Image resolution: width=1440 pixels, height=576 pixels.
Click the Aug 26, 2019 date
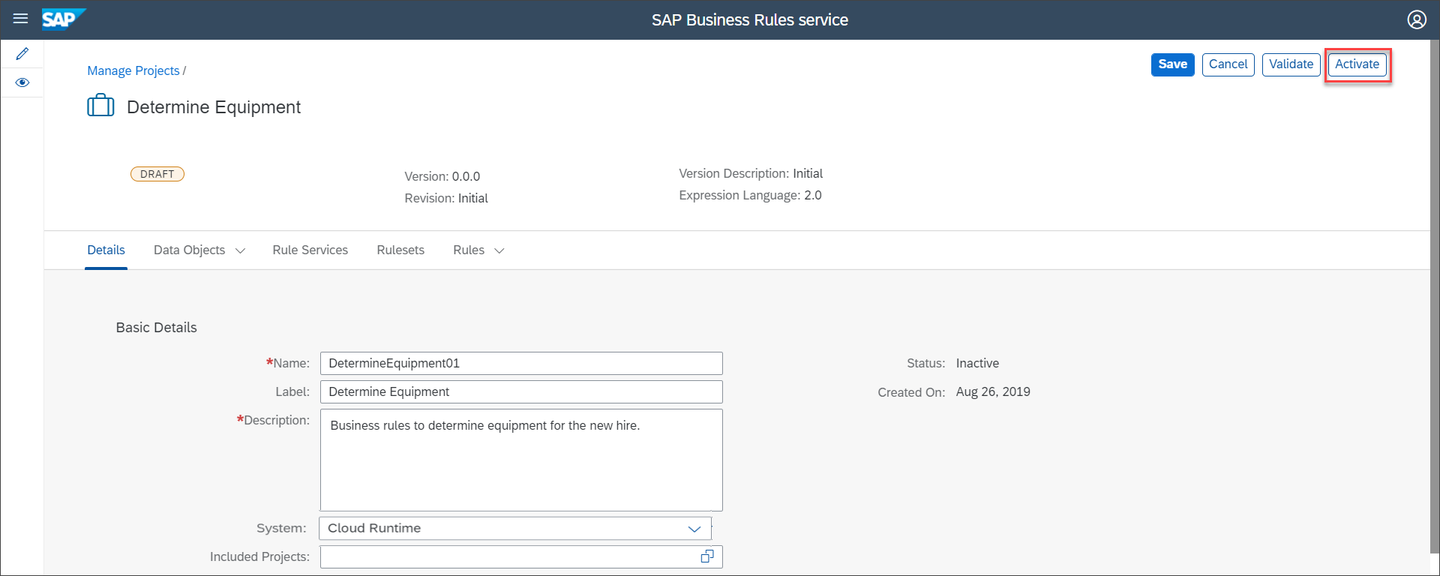click(993, 392)
